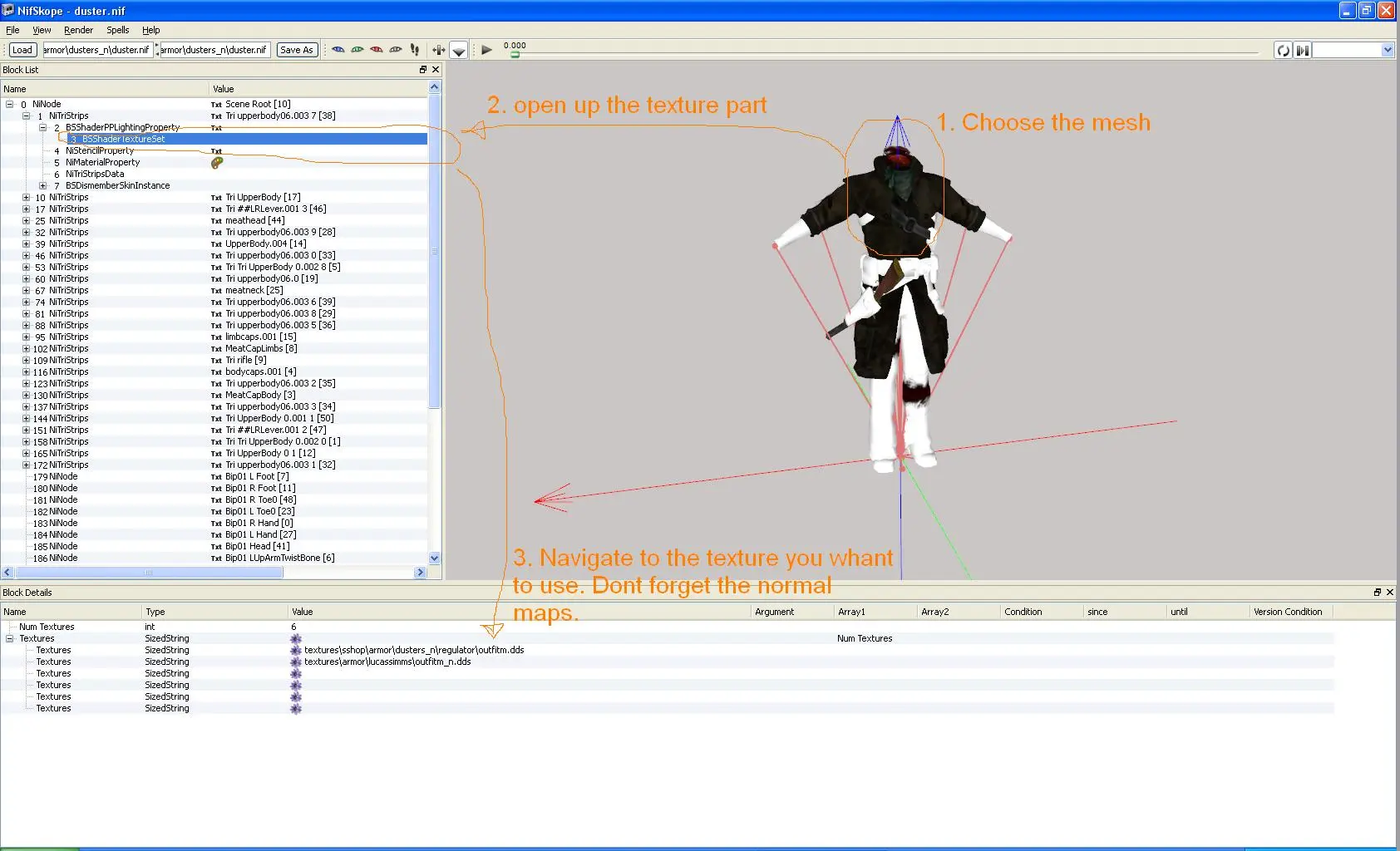This screenshot has height=851, width=1400.
Task: Click the Type column header in Block Details
Action: point(214,612)
